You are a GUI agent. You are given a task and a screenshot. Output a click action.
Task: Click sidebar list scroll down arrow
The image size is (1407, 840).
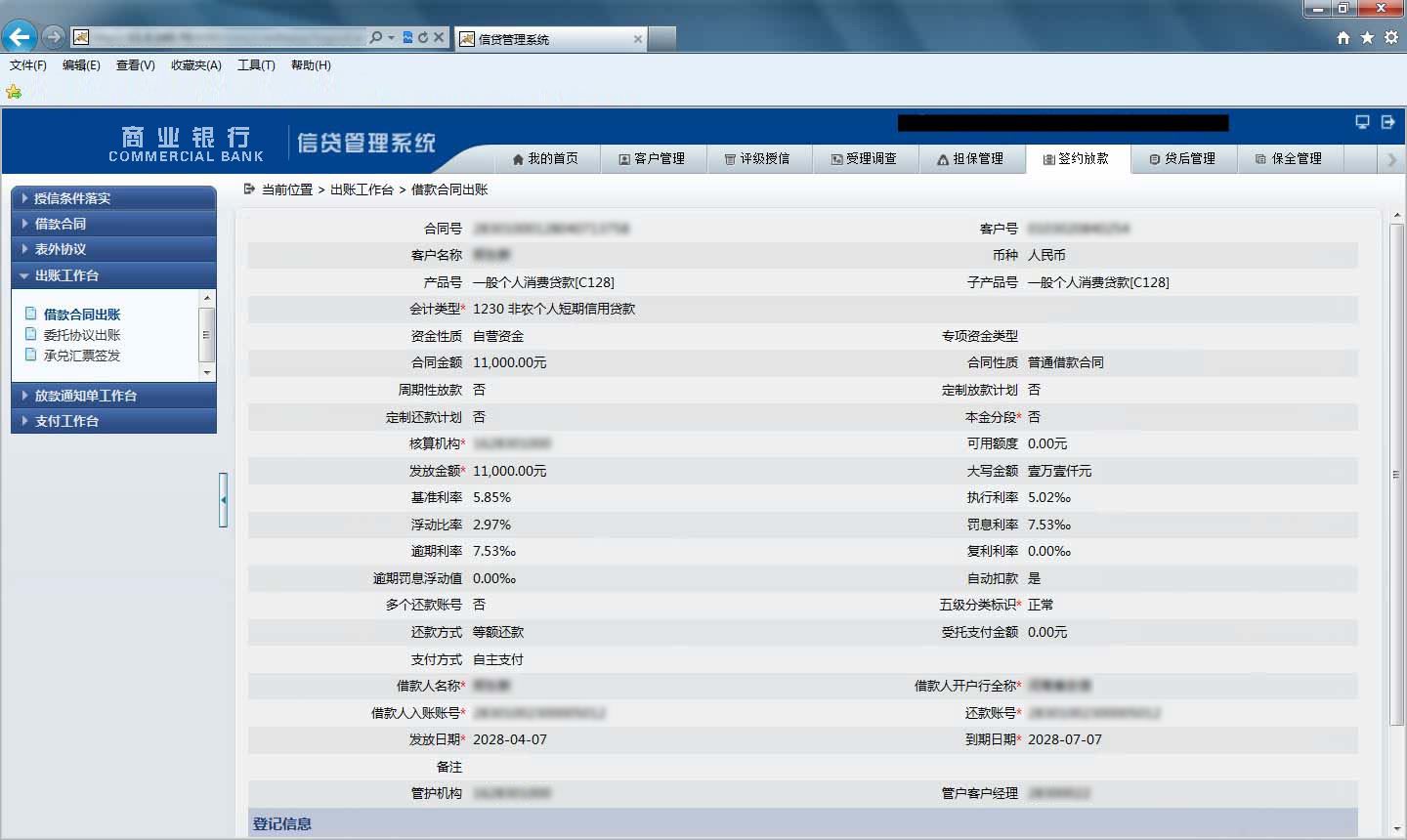point(206,372)
